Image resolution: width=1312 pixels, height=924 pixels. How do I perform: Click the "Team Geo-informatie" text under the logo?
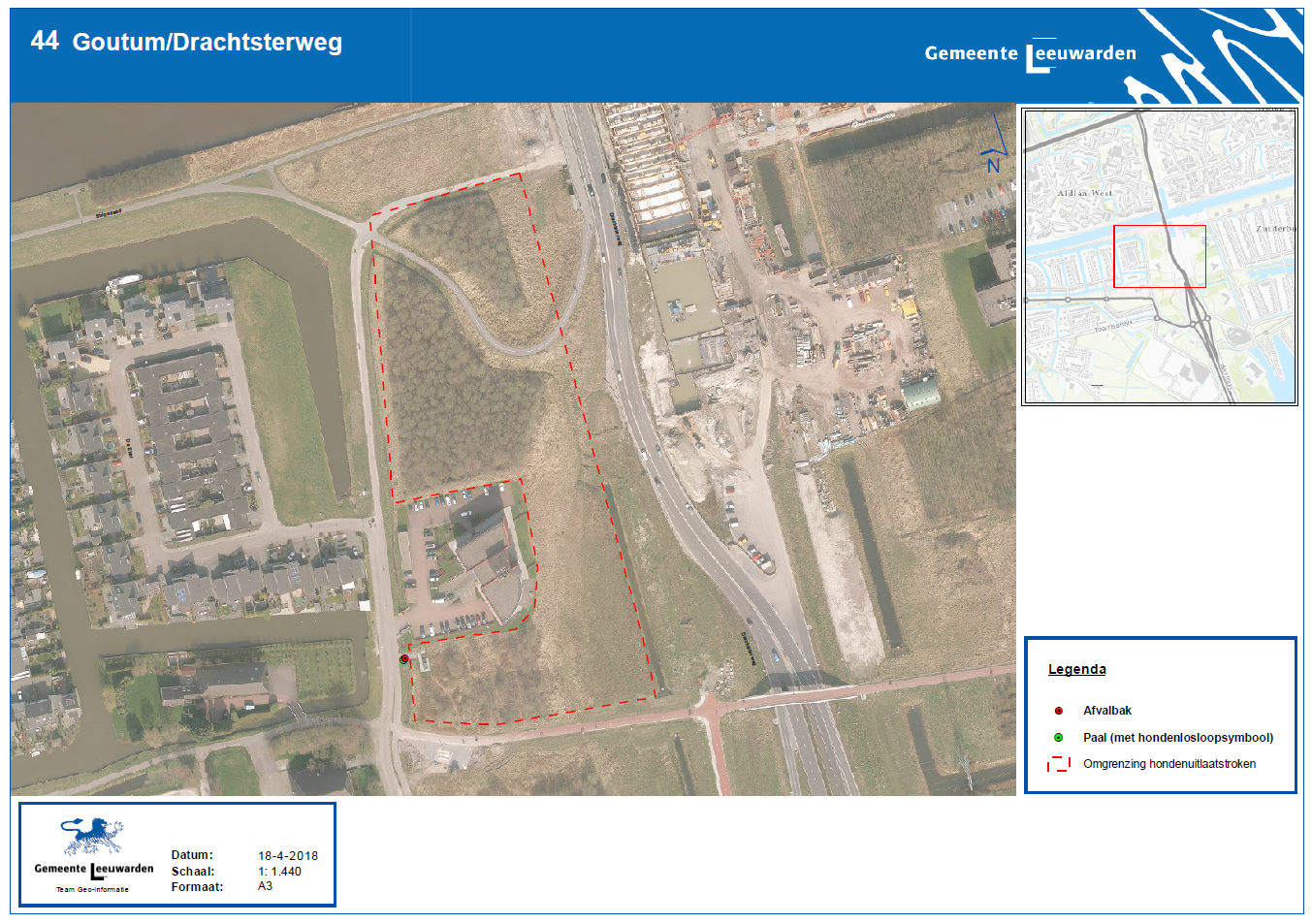pyautogui.click(x=92, y=889)
